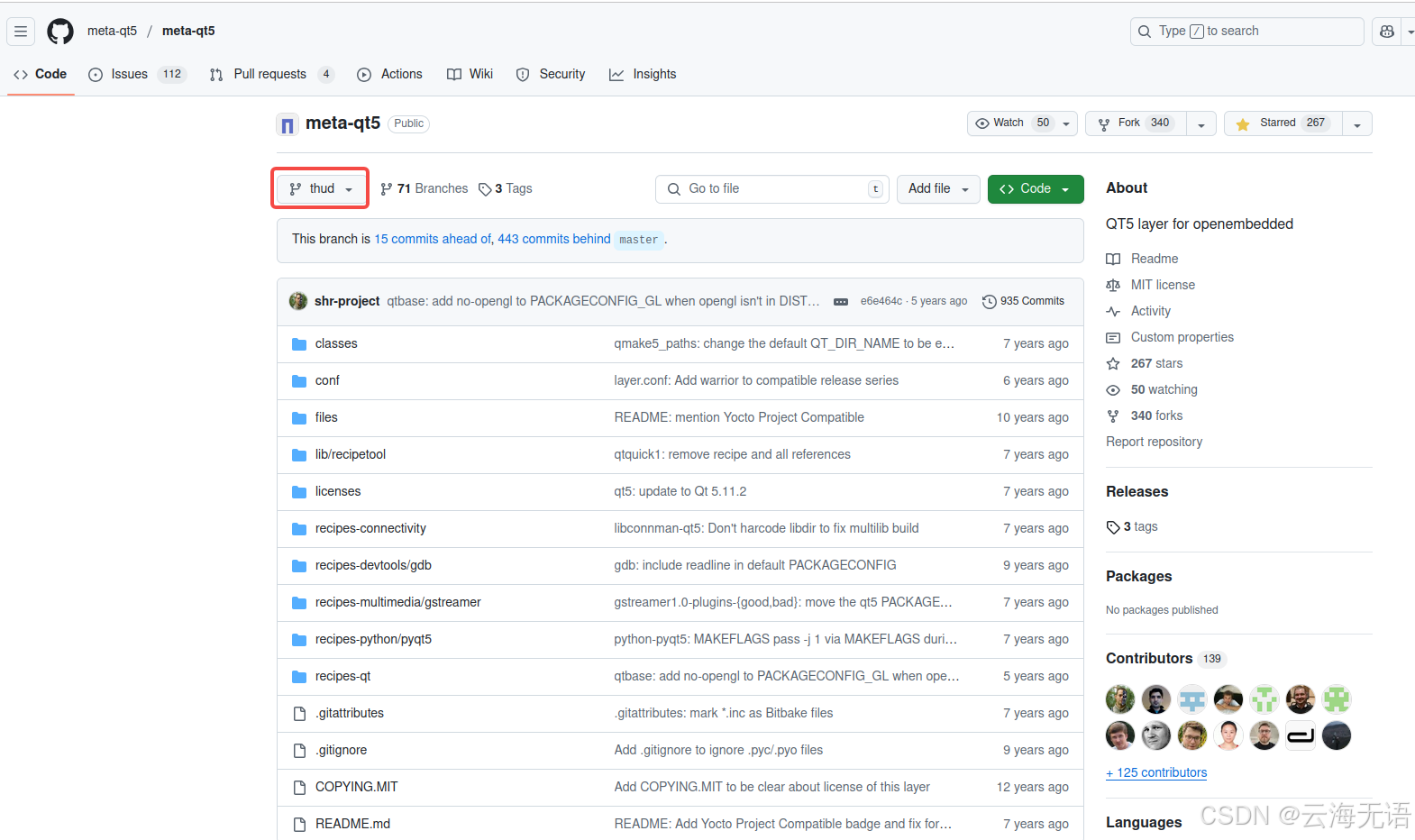This screenshot has width=1415, height=840.
Task: Expand the Fork options dropdown arrow
Action: [1201, 123]
